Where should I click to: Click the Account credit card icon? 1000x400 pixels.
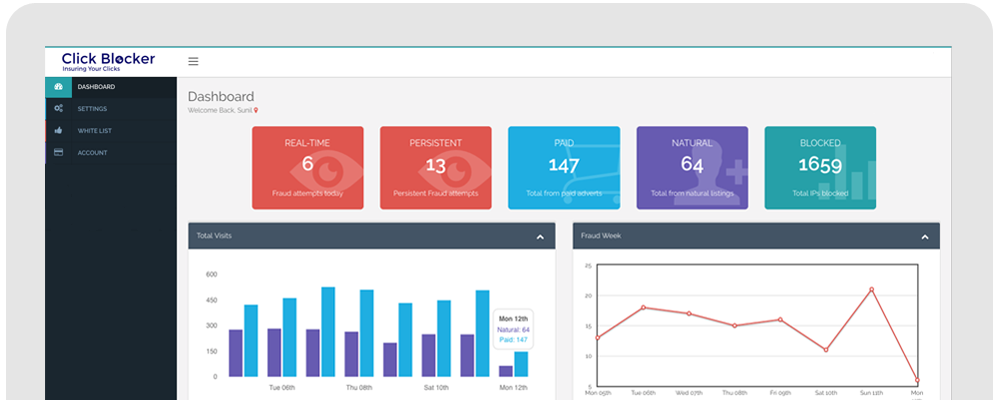click(x=58, y=152)
